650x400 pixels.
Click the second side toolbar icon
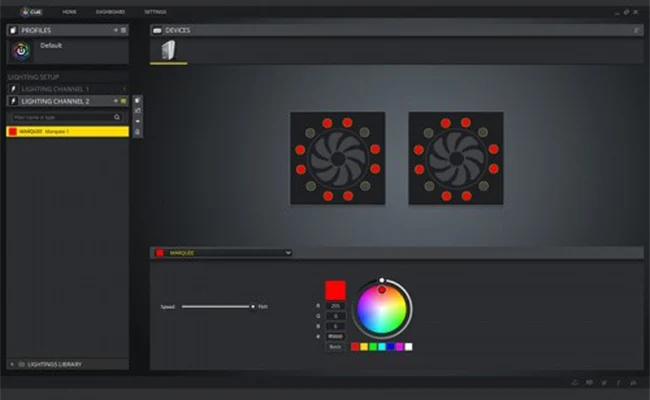coord(138,111)
